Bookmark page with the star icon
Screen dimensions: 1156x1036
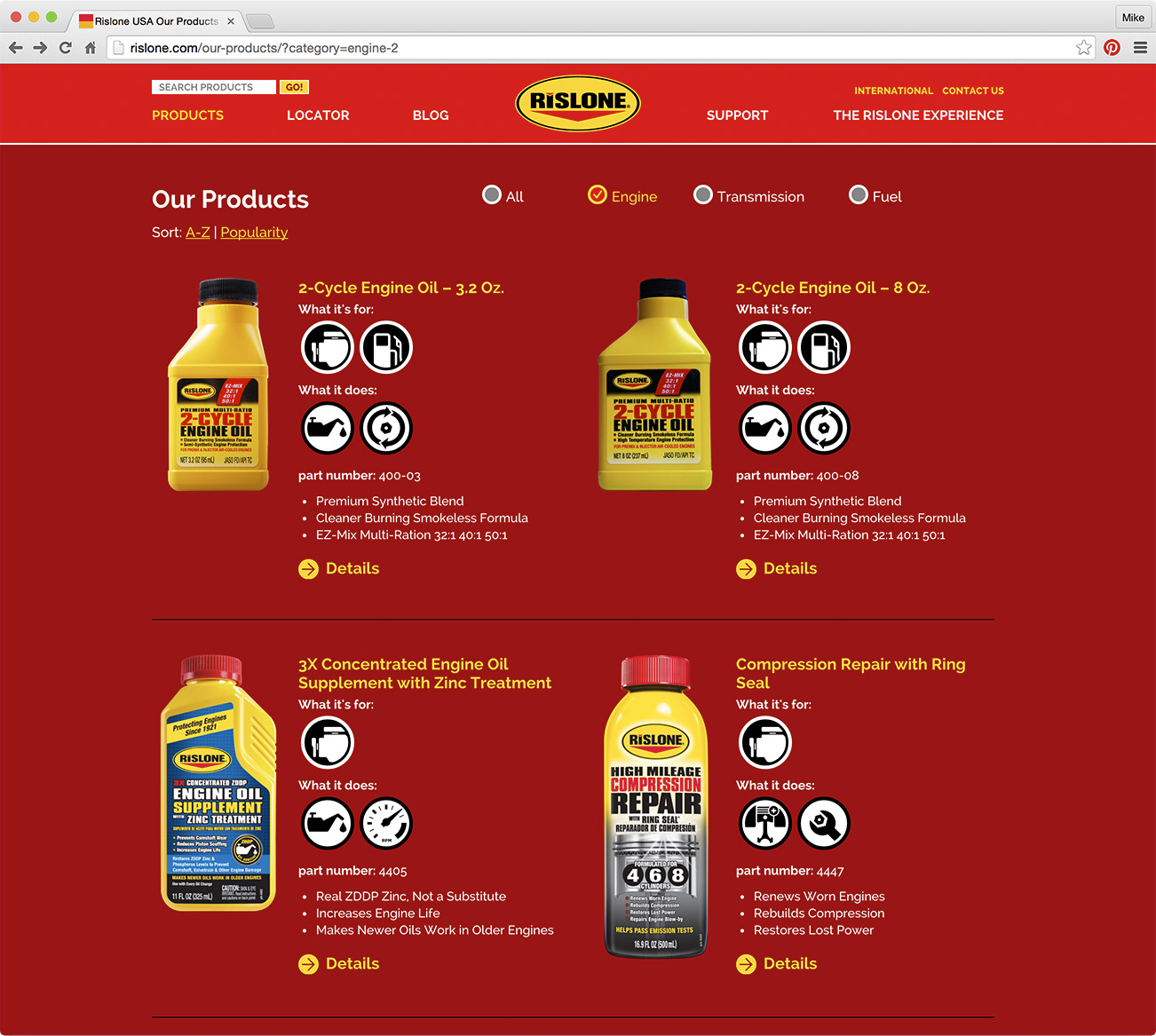[x=1083, y=48]
